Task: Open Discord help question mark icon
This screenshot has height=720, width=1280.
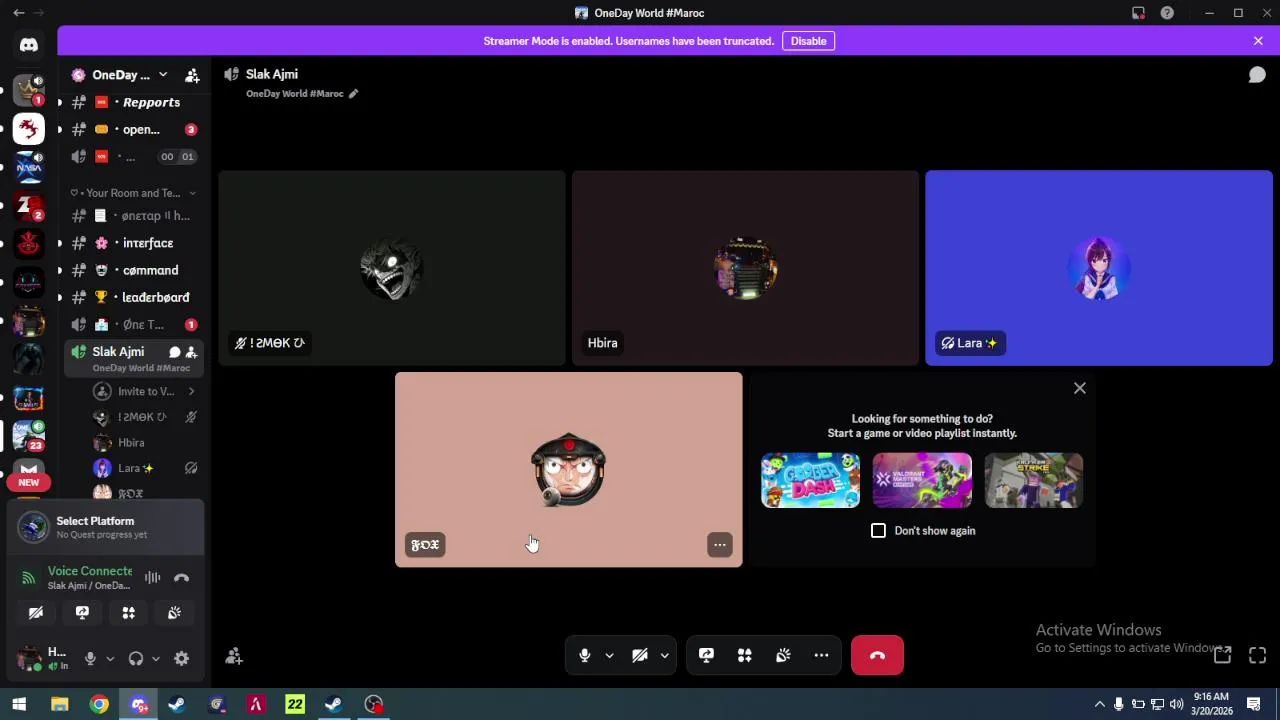Action: pos(1167,13)
